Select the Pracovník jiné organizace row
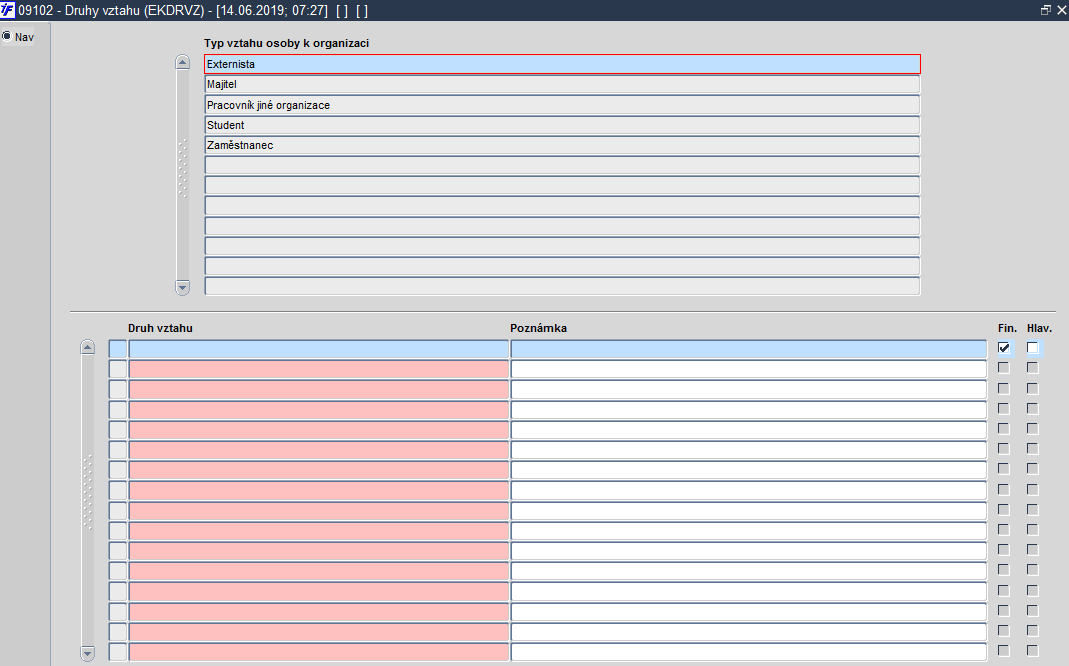 (562, 105)
